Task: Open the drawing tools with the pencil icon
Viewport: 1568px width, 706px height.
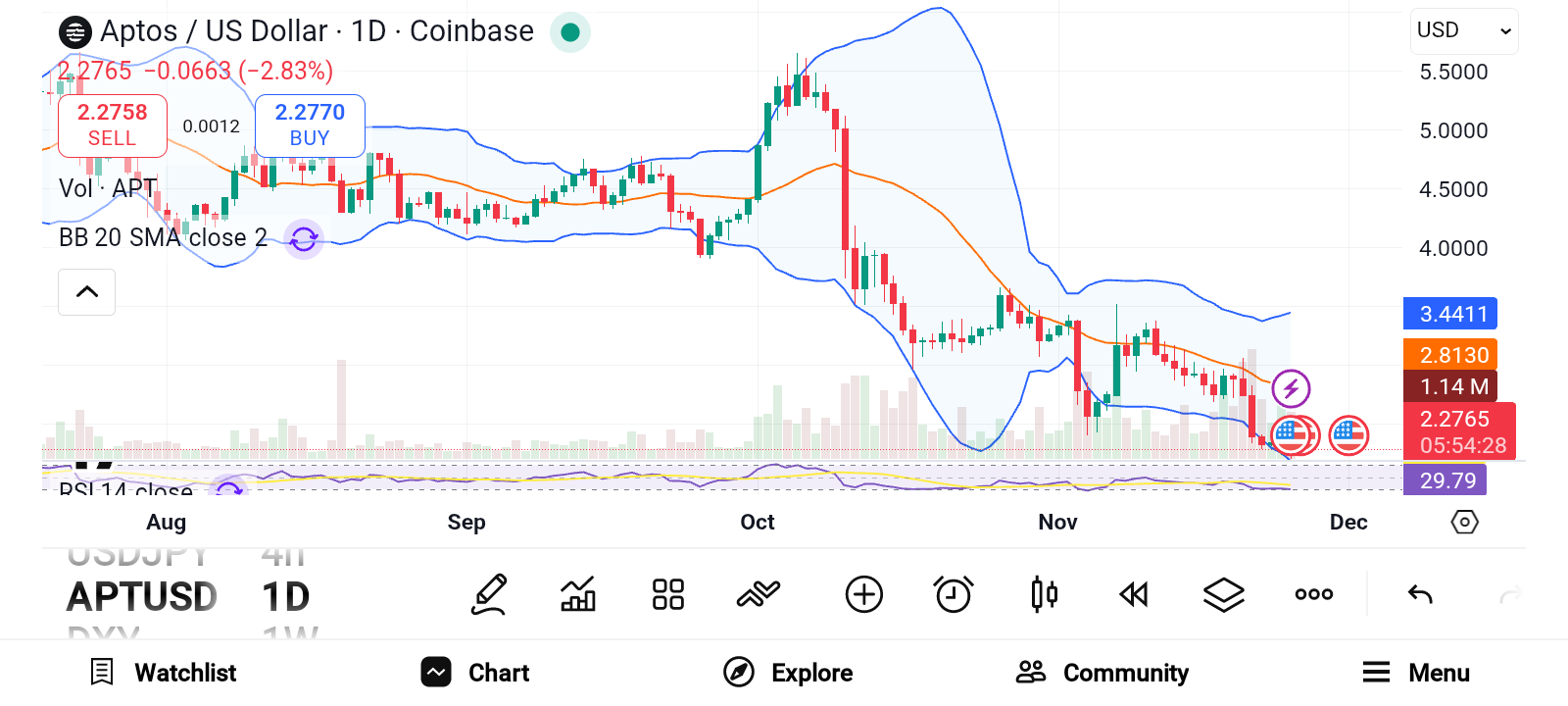Action: point(489,593)
